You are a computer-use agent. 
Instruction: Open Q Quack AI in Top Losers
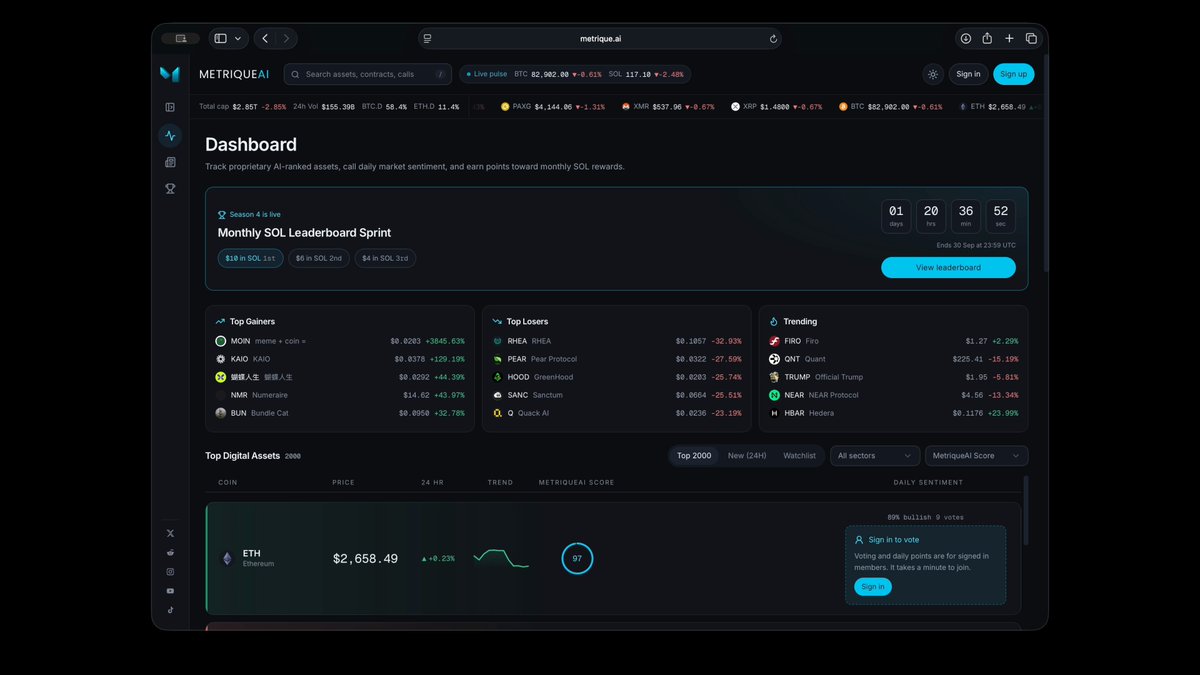[617, 413]
